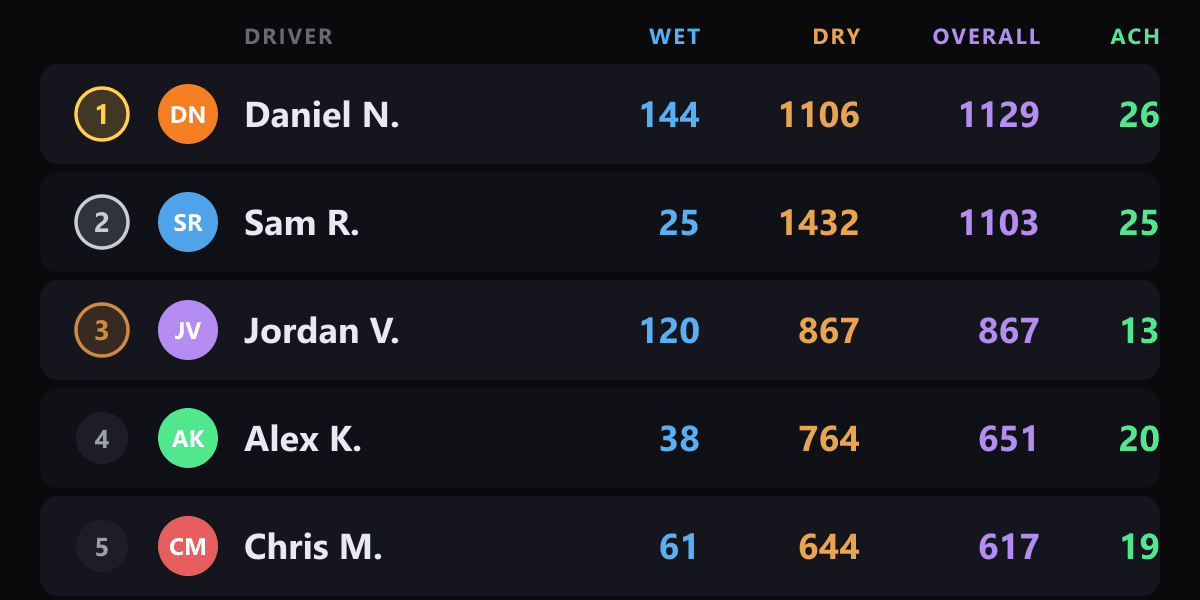Select Jordan V.'s overall score 867
Viewport: 1200px width, 600px height.
click(1009, 330)
